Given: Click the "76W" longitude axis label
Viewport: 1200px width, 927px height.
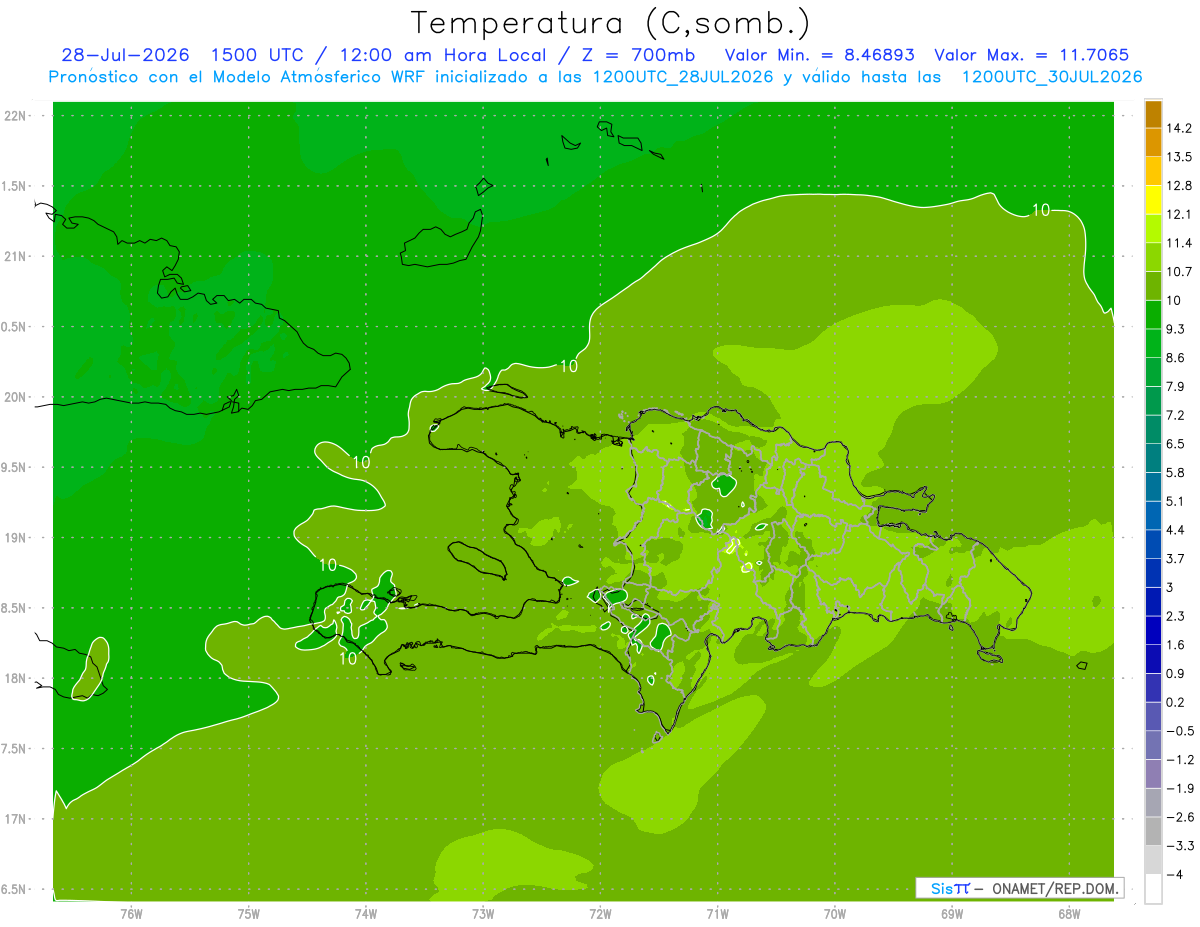Looking at the screenshot, I should pyautogui.click(x=131, y=913).
